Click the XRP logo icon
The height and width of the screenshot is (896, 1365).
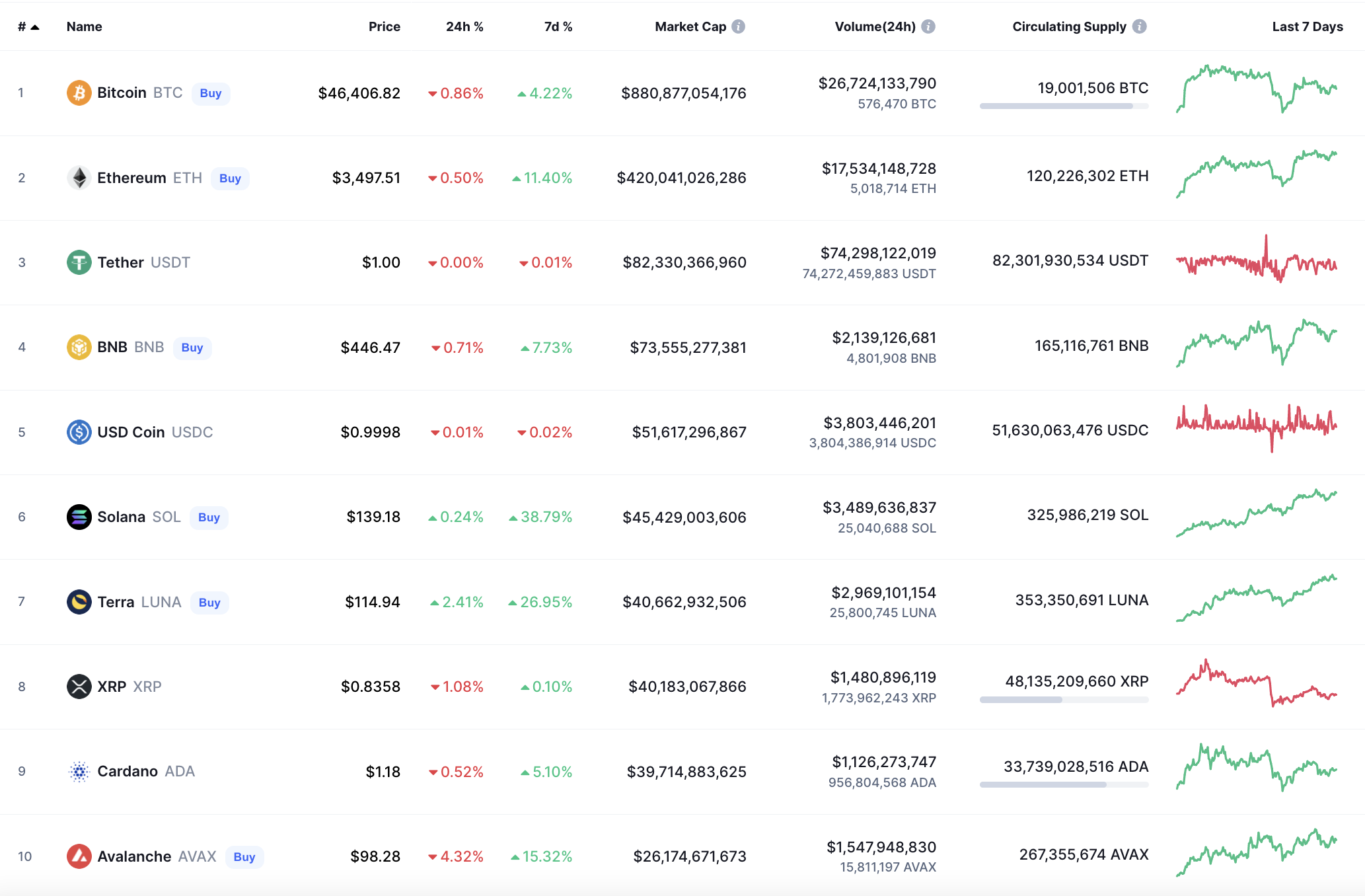tap(79, 687)
